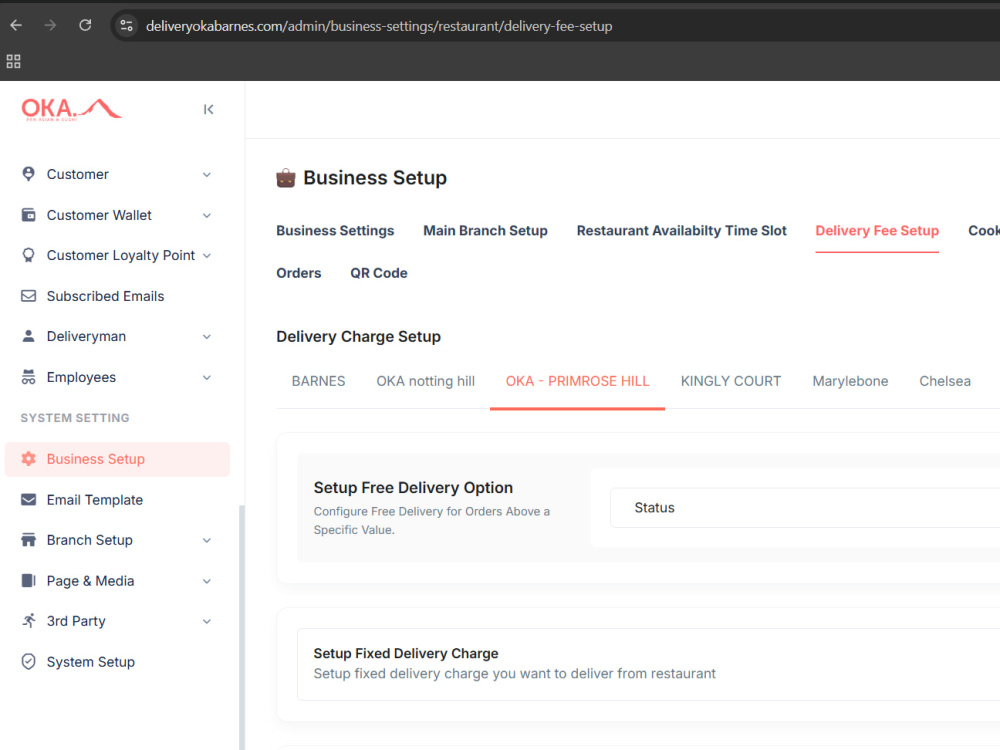The image size is (1000, 750).
Task: Click the Email Template envelope icon
Action: tap(29, 499)
